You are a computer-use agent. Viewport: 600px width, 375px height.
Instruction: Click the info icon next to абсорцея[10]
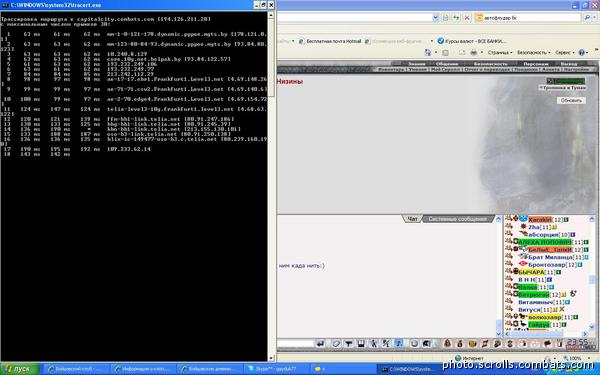tap(573, 235)
